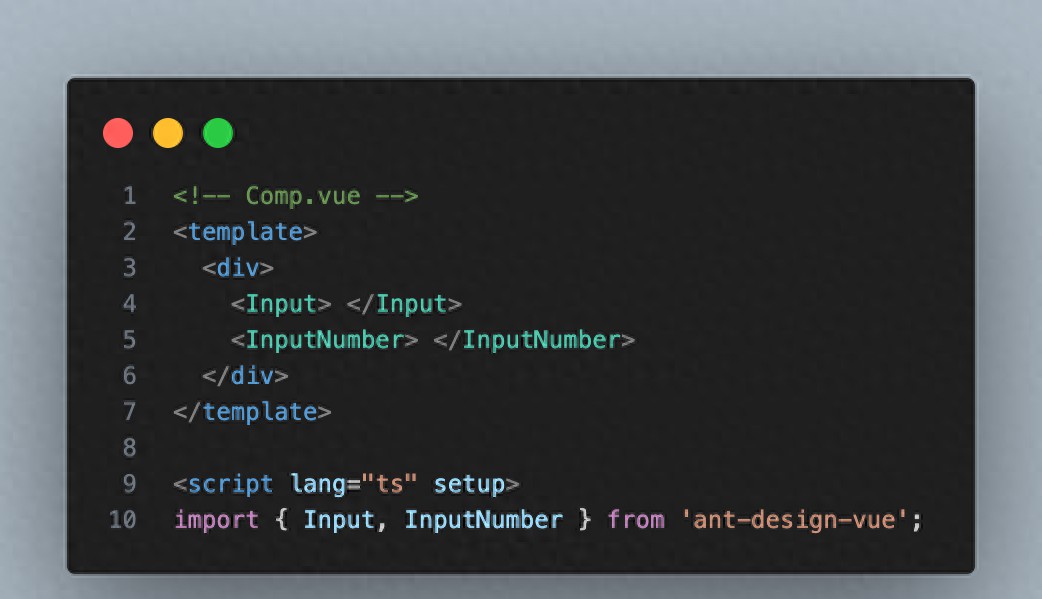This screenshot has height=599, width=1042.
Task: Click the green maximize dot
Action: tap(218, 133)
